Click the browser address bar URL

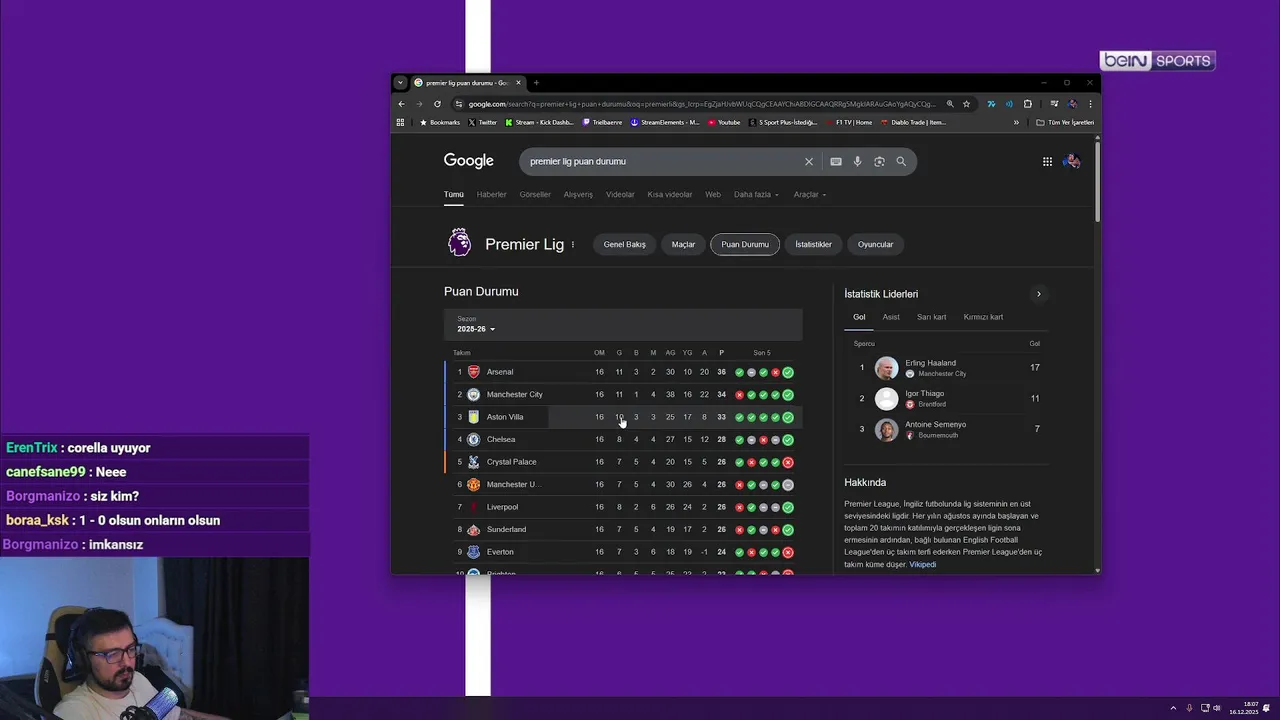(x=702, y=104)
